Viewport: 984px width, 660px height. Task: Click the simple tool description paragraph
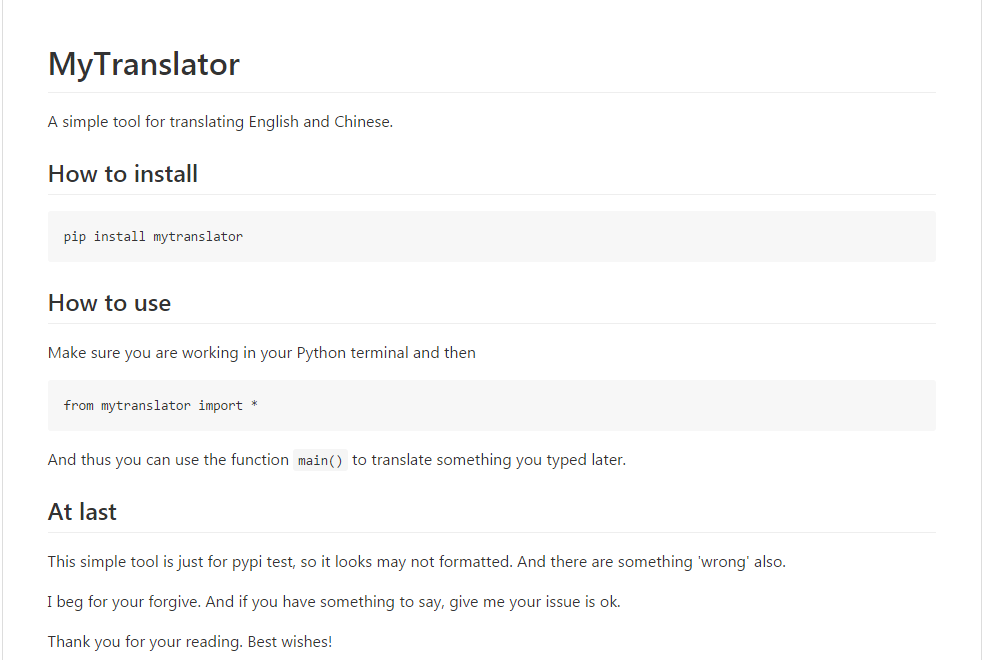[x=220, y=122]
